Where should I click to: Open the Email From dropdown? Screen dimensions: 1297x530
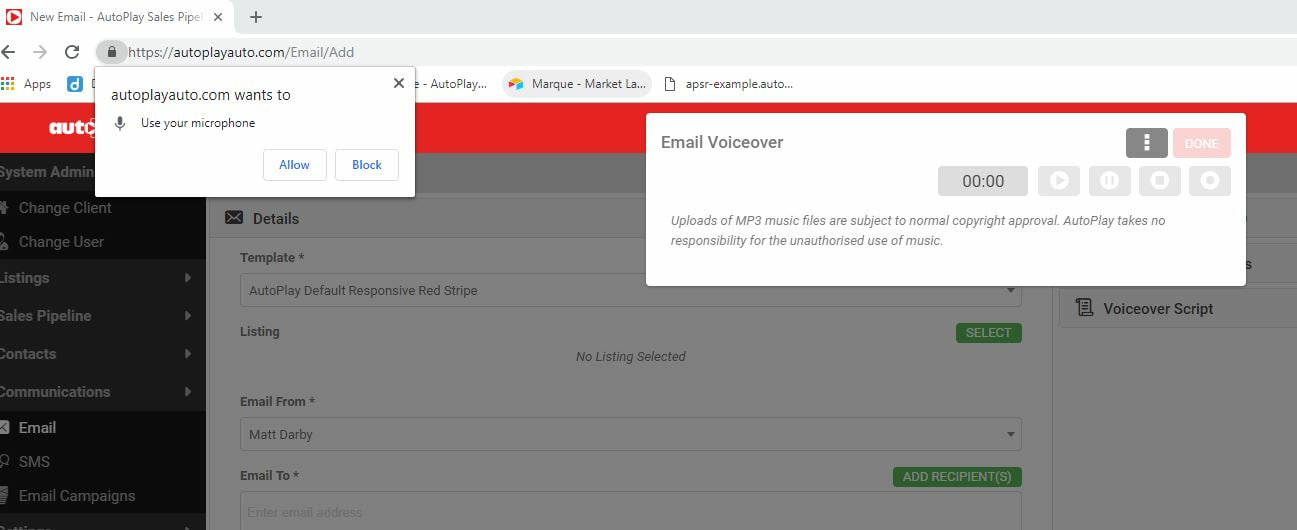click(x=631, y=434)
